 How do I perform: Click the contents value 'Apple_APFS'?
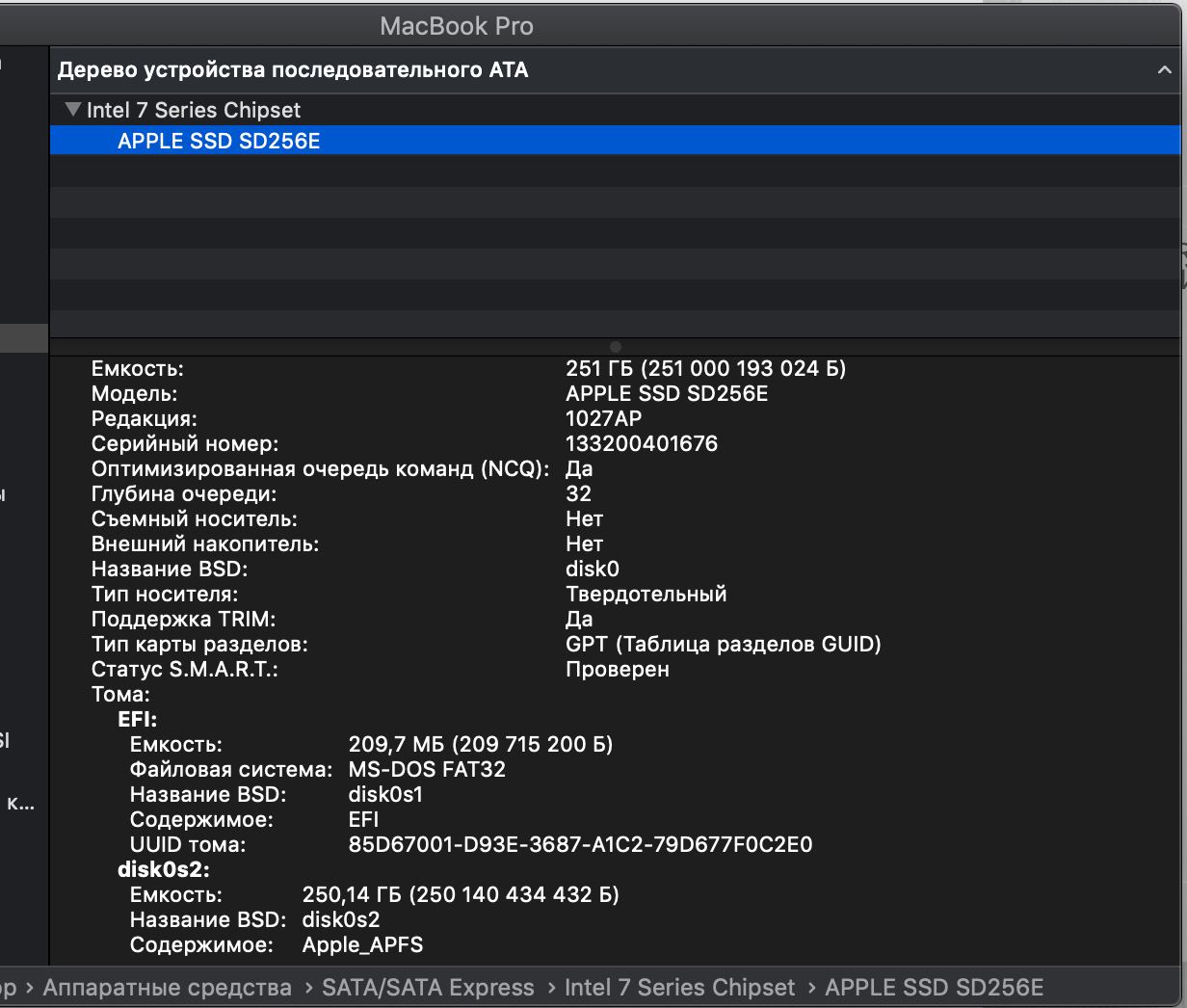point(362,945)
